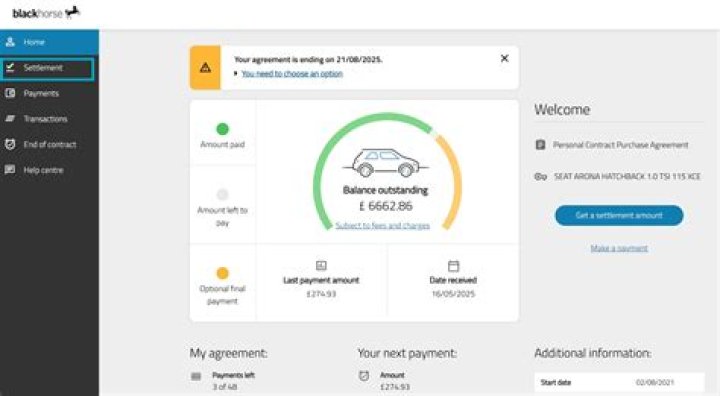
Task: Click the 'Your next payment:' heading
Action: click(x=407, y=353)
